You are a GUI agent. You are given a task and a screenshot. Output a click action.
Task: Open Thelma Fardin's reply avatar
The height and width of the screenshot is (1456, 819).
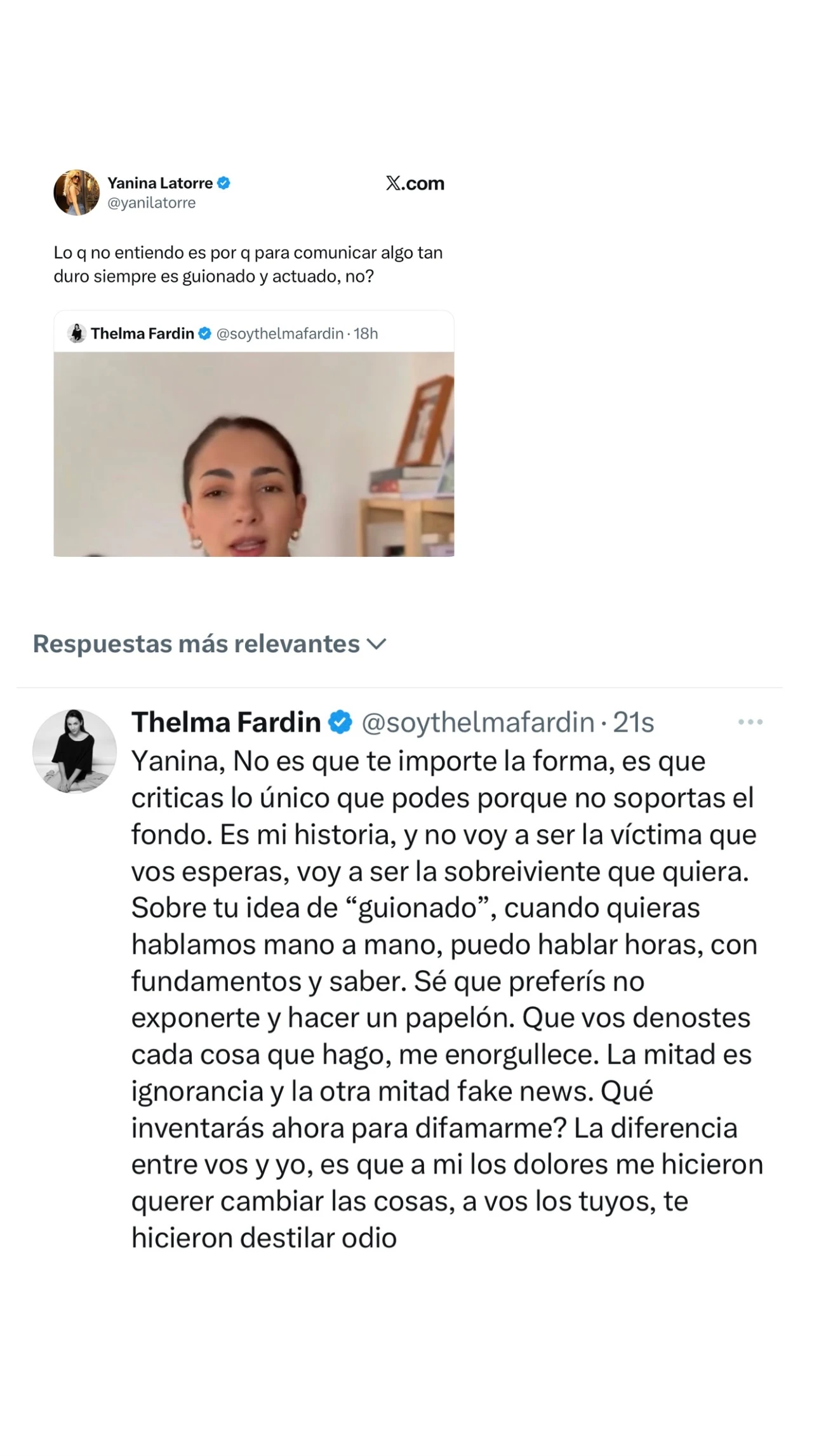[x=74, y=751]
